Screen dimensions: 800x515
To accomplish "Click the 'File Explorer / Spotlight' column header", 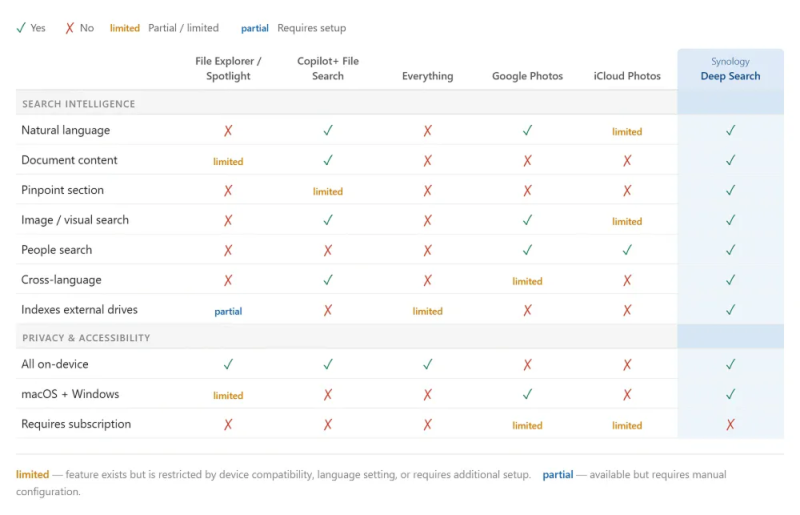I will [228, 68].
